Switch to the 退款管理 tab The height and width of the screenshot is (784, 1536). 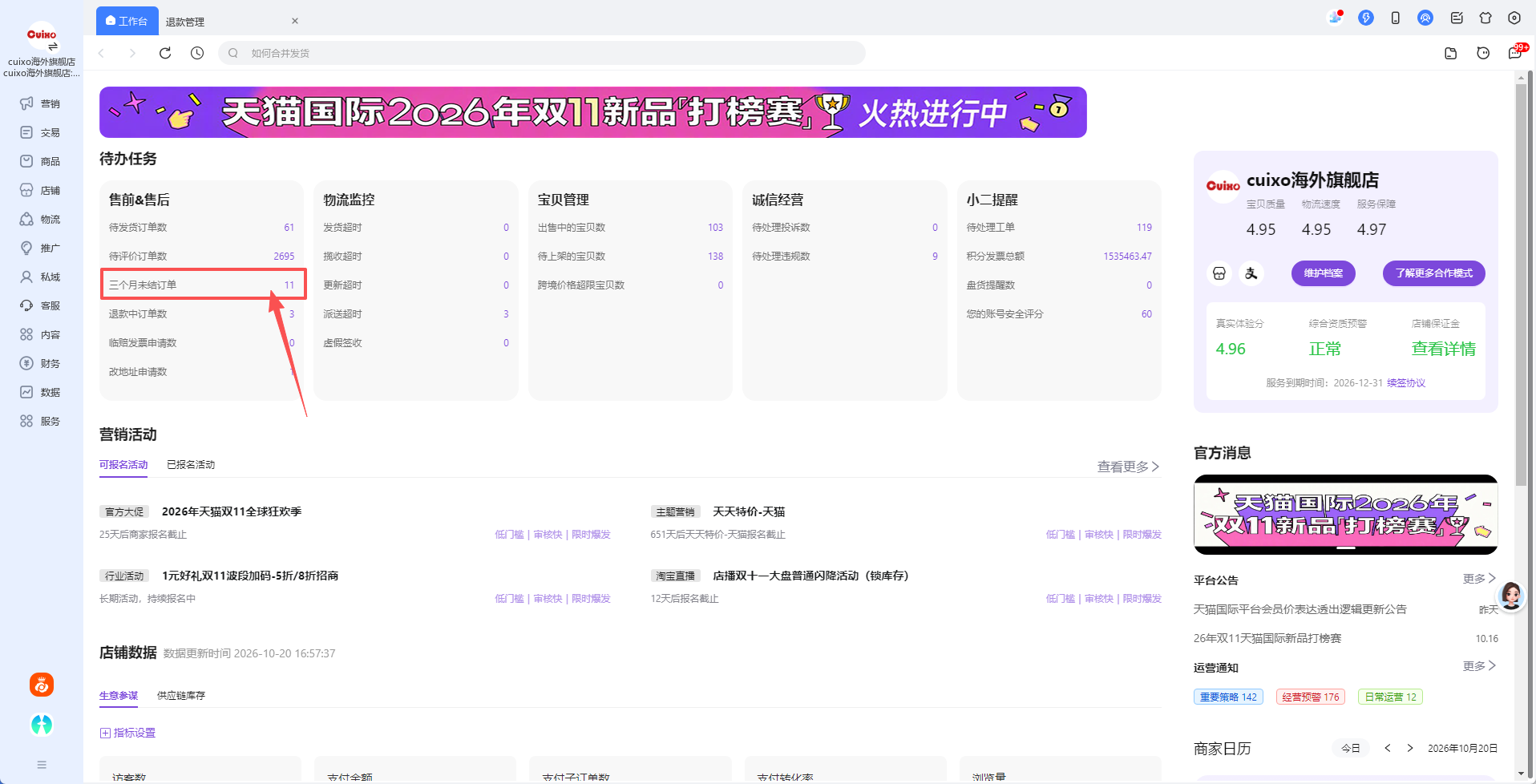point(185,22)
